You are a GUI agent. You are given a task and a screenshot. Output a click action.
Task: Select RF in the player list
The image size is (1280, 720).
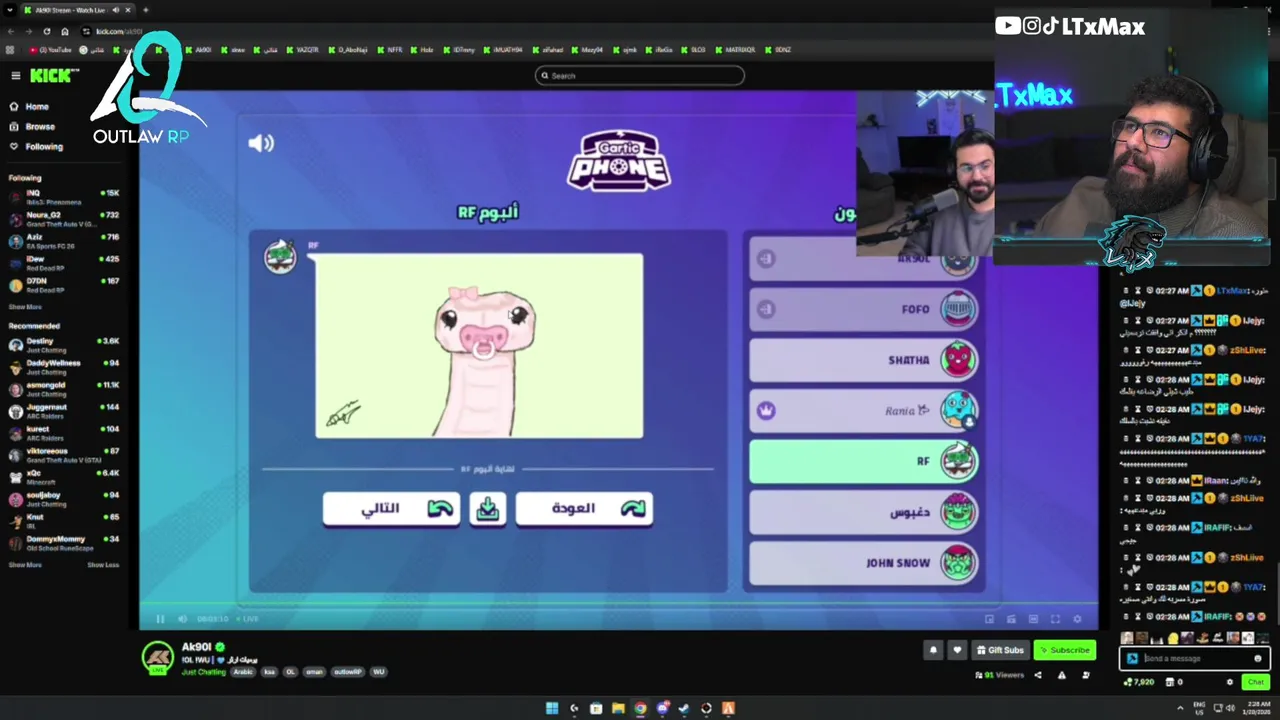[864, 461]
